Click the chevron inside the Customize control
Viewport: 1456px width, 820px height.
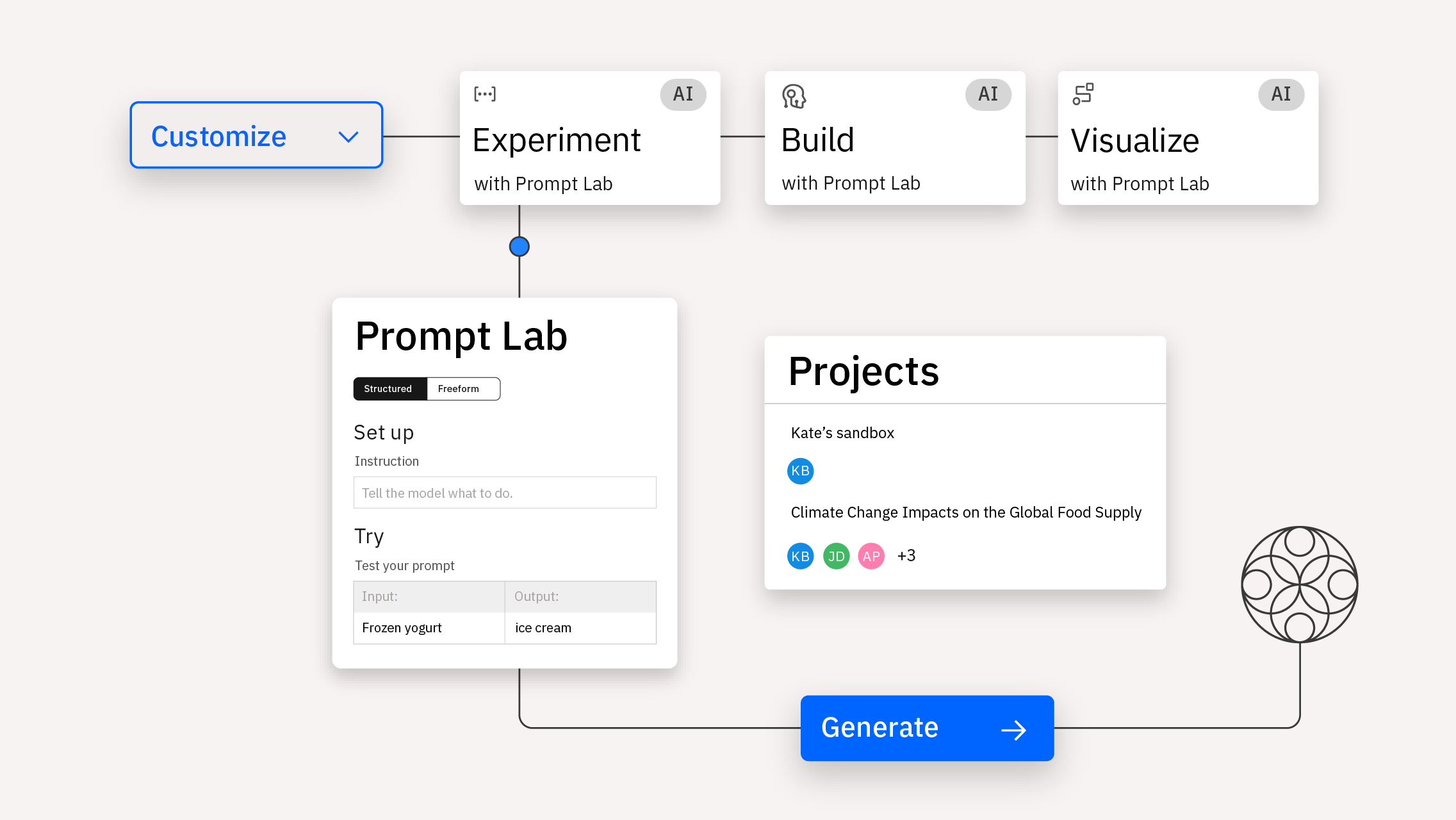pos(348,136)
